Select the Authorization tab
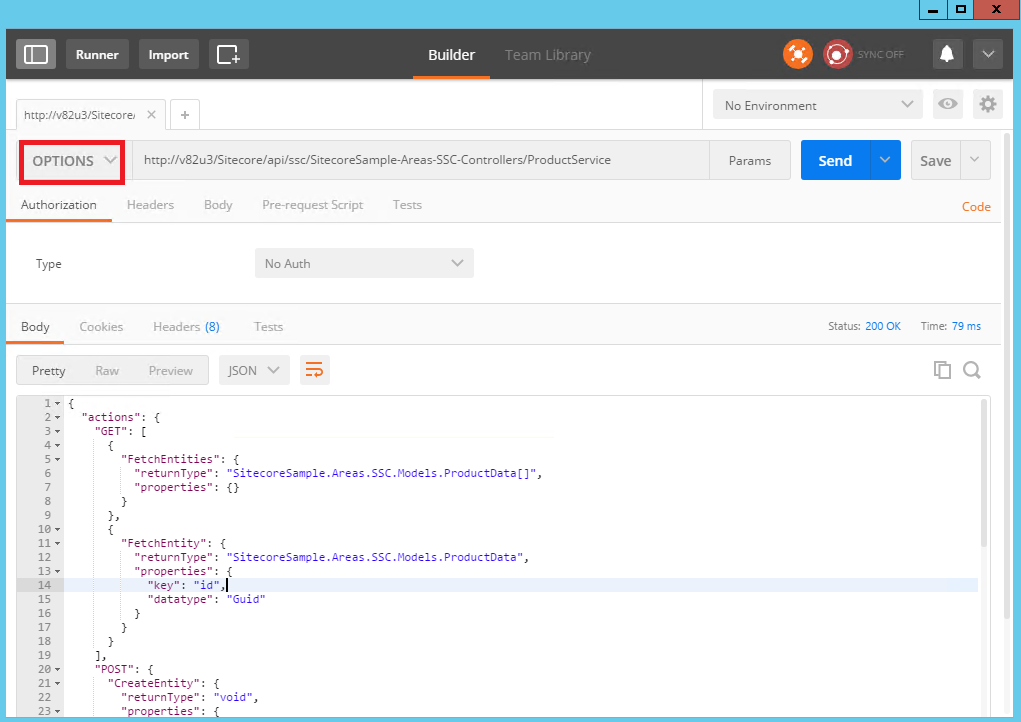This screenshot has width=1021, height=722. tap(59, 204)
